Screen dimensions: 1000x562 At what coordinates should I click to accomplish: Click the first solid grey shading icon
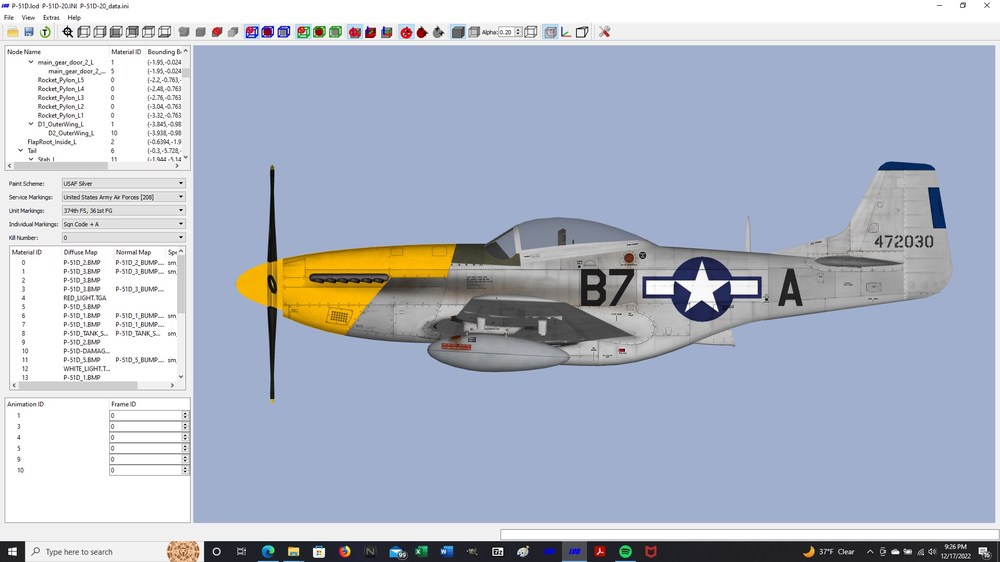pyautogui.click(x=184, y=32)
